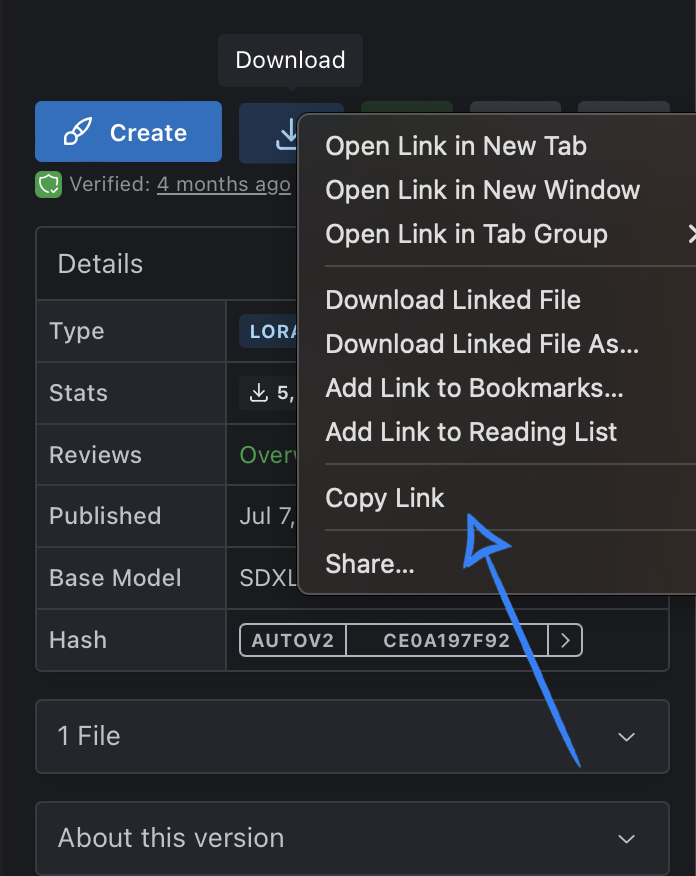
Task: Select Download Linked File As… option
Action: (x=482, y=344)
